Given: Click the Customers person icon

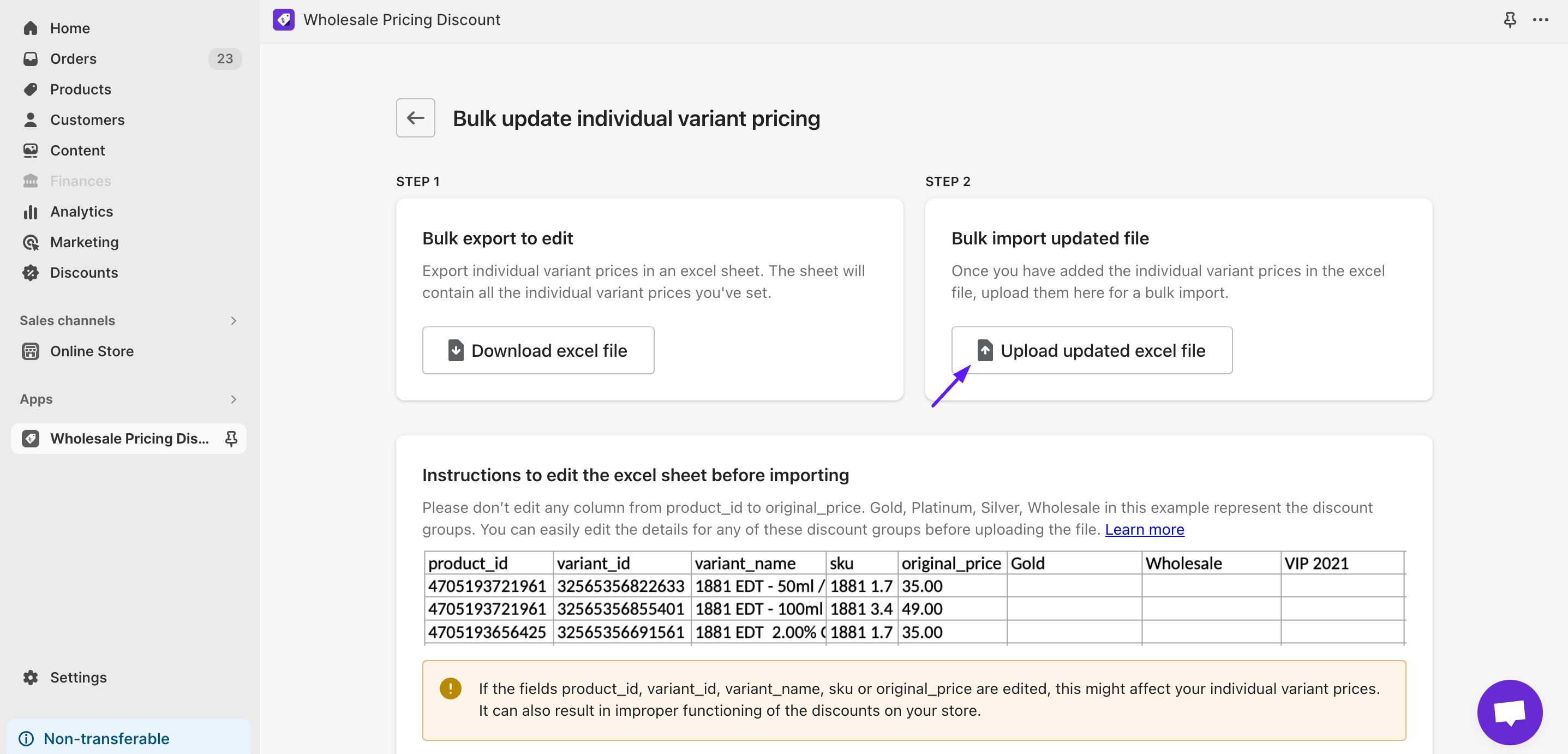Looking at the screenshot, I should [31, 119].
